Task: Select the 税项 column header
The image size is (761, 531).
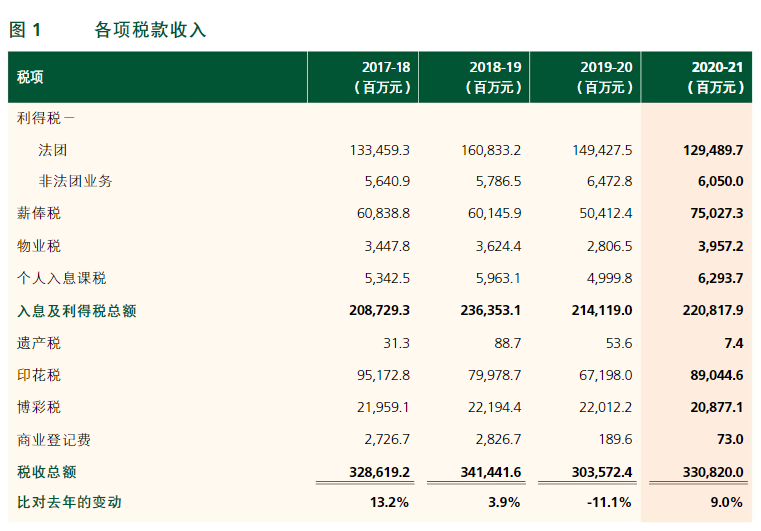Action: (x=31, y=77)
